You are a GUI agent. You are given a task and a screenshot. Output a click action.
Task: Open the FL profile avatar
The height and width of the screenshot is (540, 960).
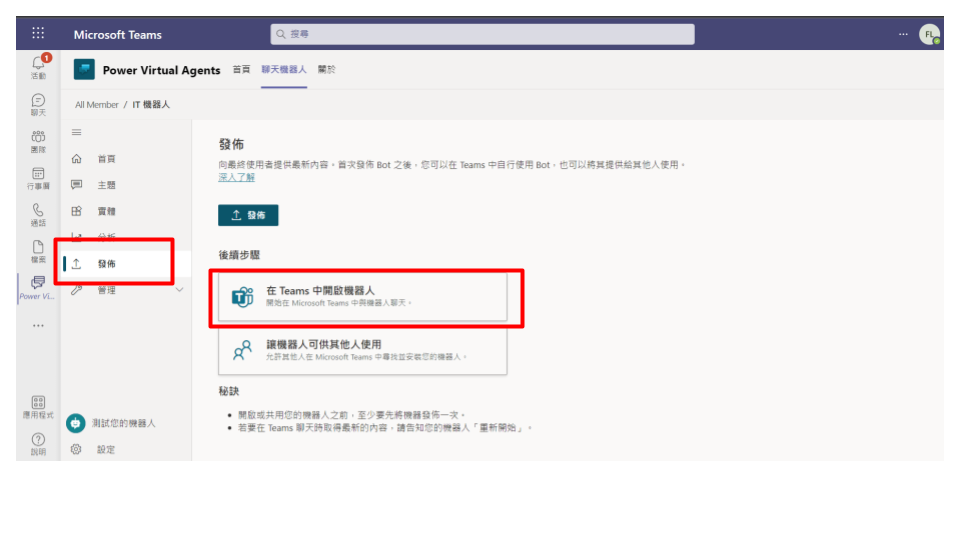point(929,34)
